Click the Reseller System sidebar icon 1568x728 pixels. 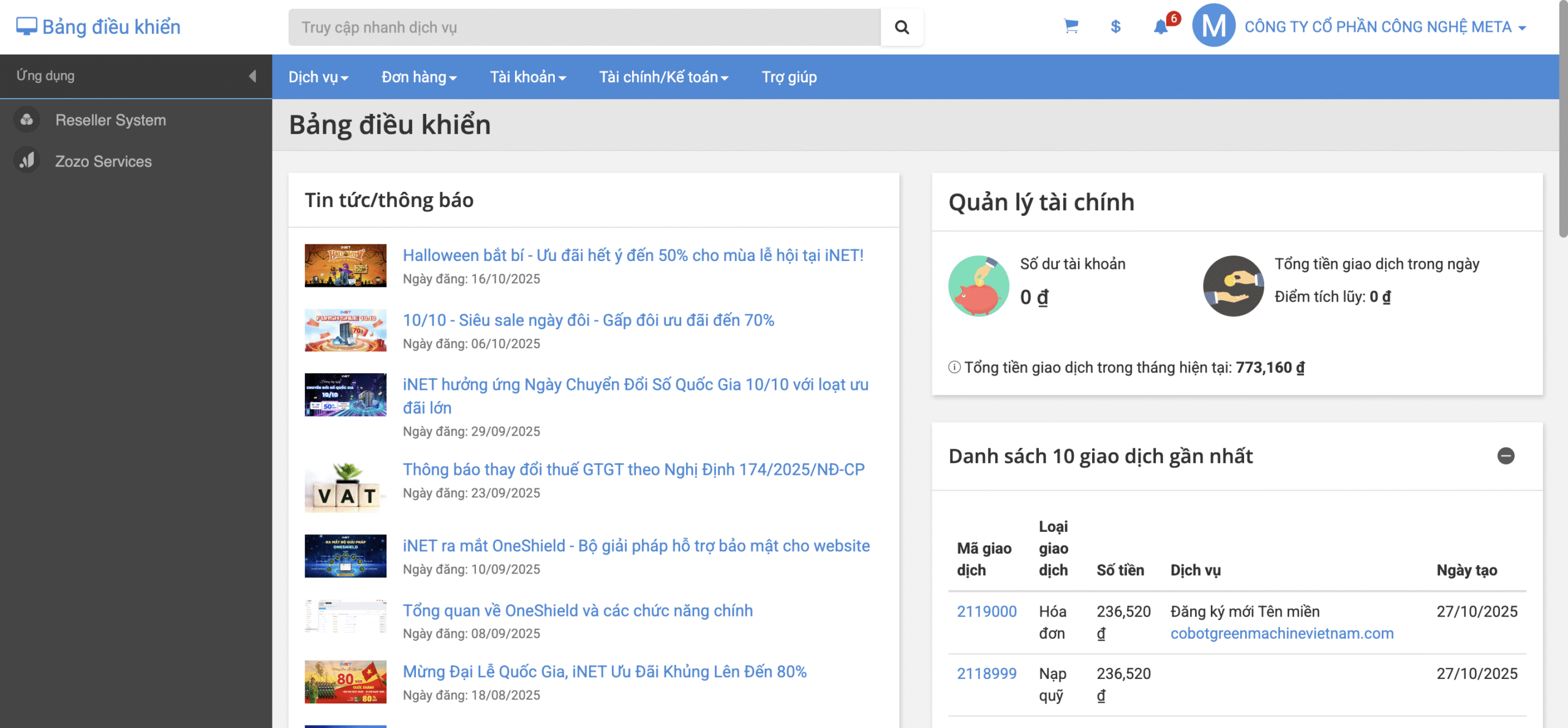click(x=26, y=120)
